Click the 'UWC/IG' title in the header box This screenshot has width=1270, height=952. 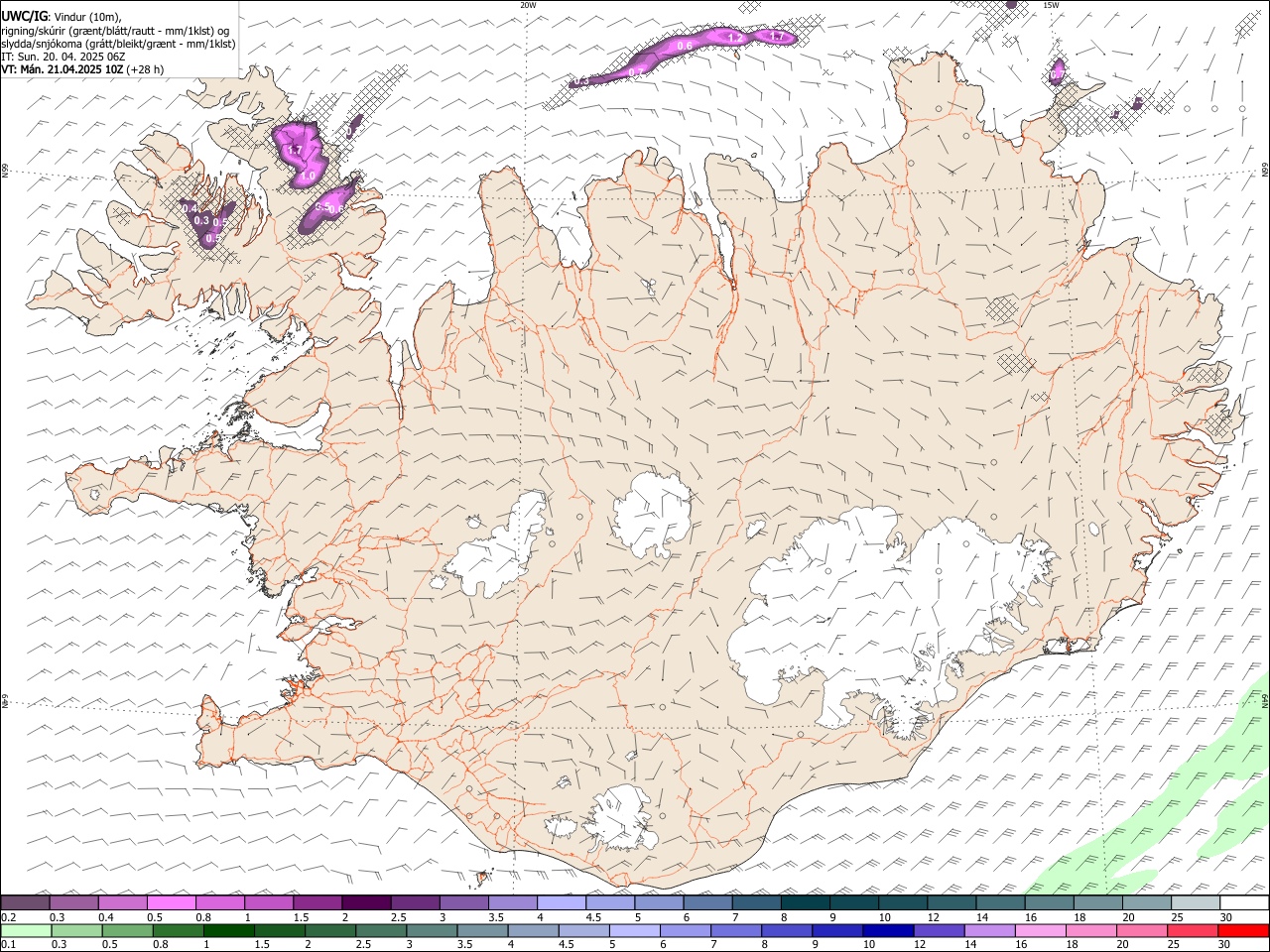(x=24, y=16)
